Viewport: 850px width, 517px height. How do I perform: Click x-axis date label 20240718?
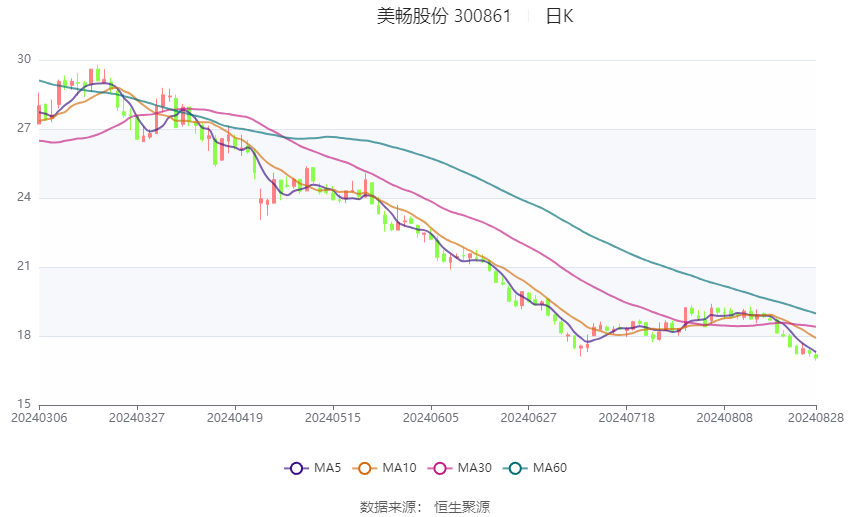click(x=627, y=418)
